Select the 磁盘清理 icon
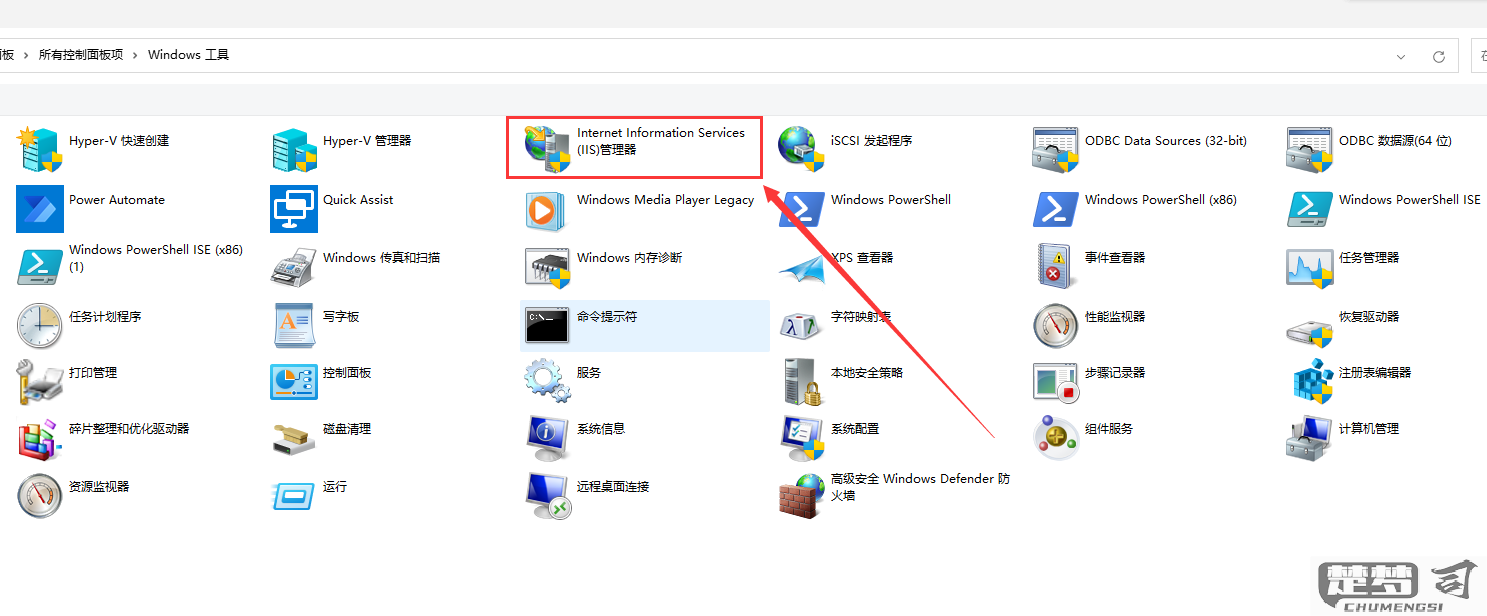The width and height of the screenshot is (1487, 616). click(294, 438)
